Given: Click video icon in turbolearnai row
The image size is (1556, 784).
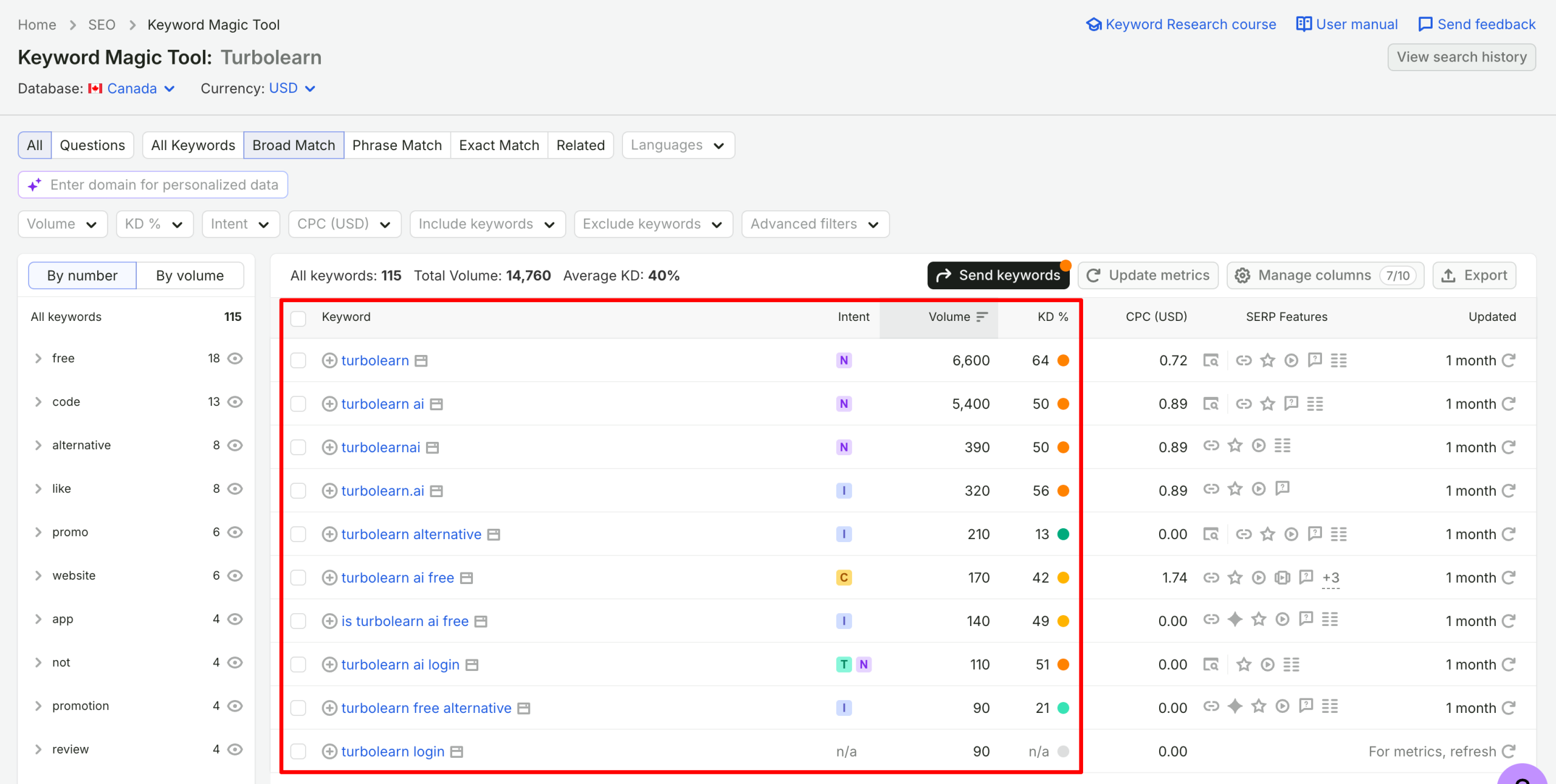Looking at the screenshot, I should [1259, 446].
